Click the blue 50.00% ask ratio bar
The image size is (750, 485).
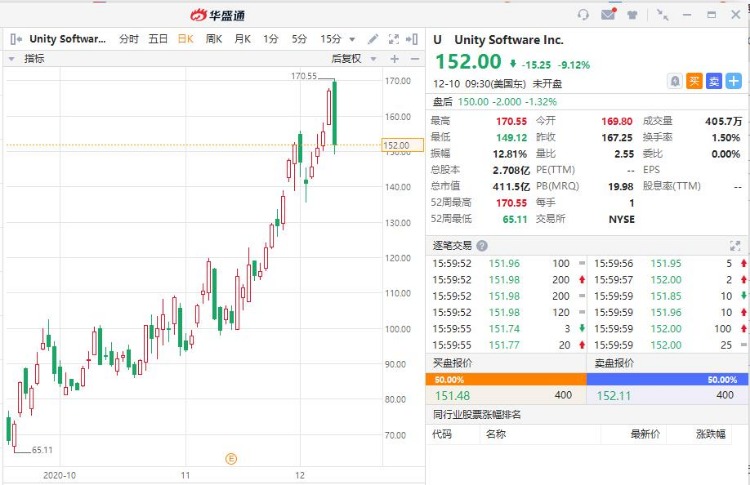667,379
